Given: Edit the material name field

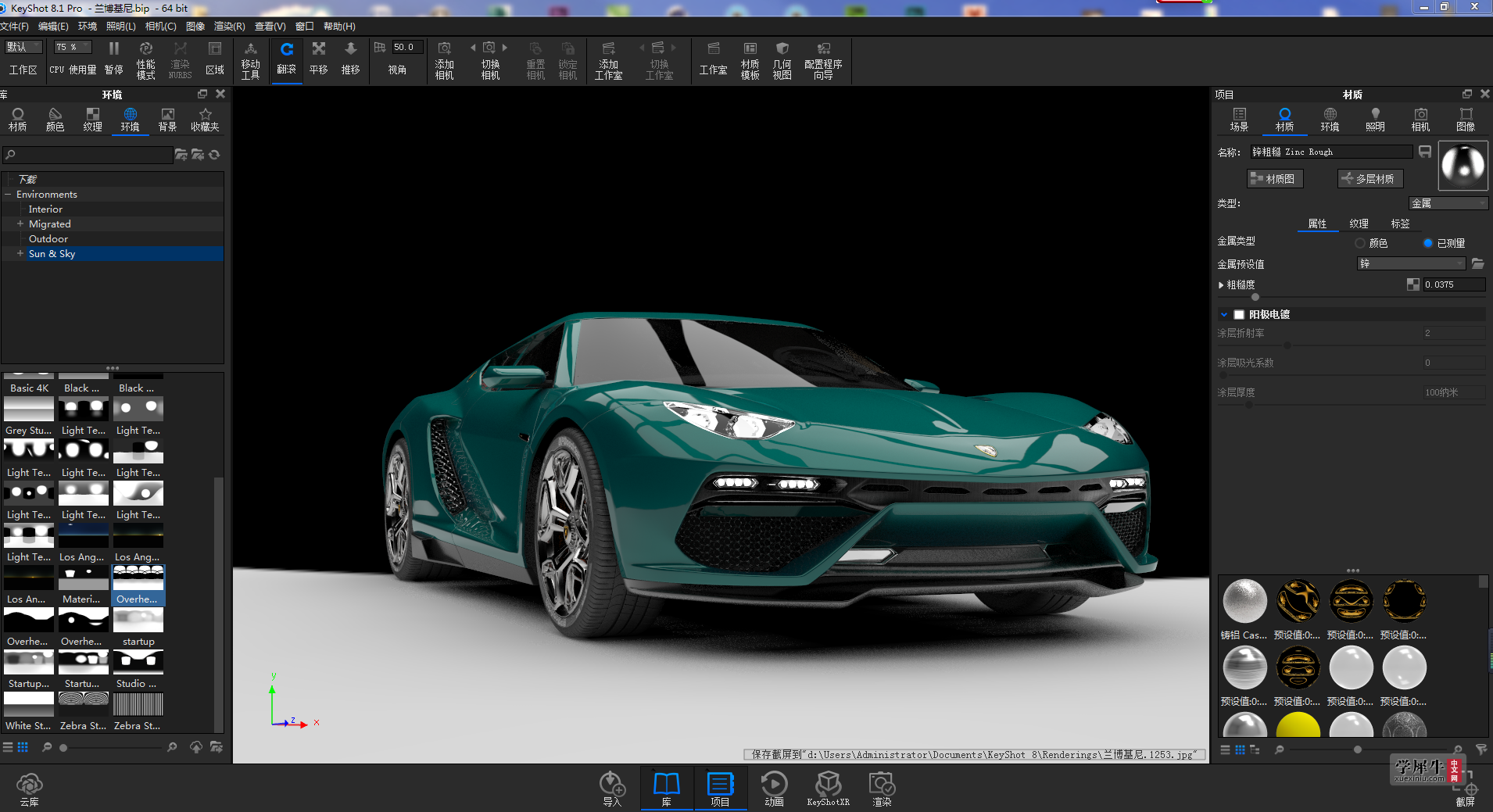Looking at the screenshot, I should [1331, 152].
